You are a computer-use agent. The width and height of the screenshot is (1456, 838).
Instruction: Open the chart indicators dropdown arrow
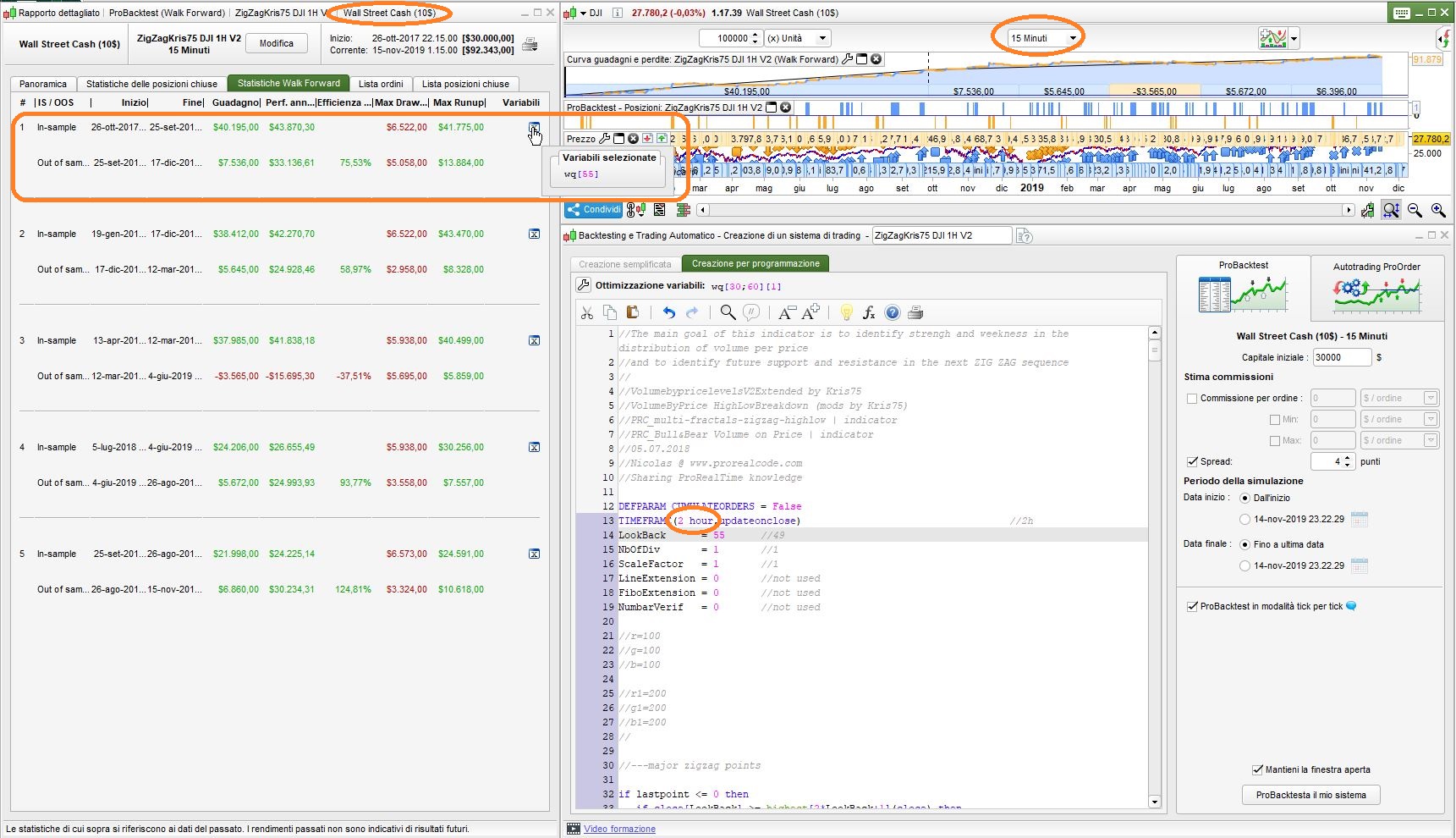pos(1294,38)
